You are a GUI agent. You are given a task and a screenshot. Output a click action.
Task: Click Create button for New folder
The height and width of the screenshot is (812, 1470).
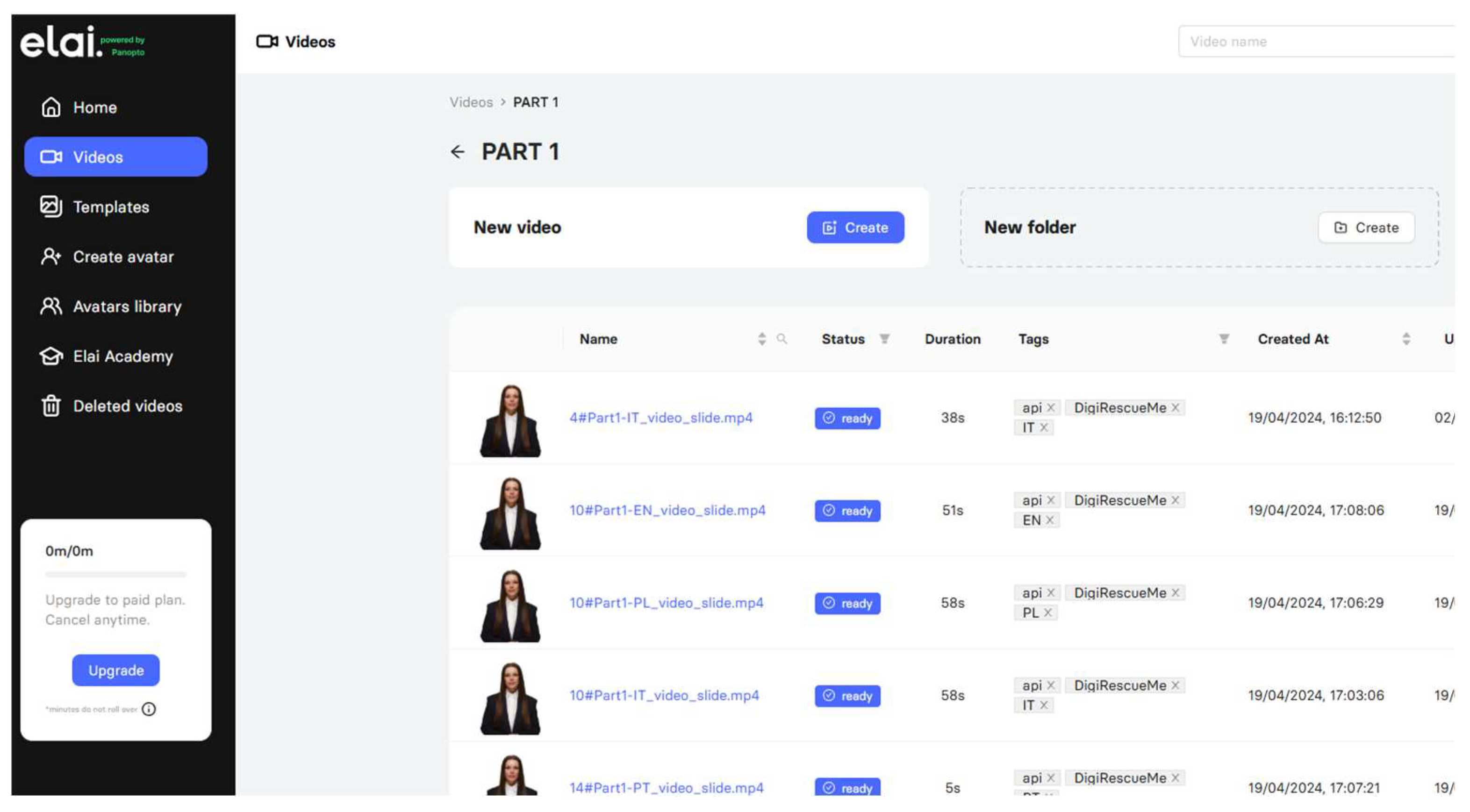pos(1366,228)
